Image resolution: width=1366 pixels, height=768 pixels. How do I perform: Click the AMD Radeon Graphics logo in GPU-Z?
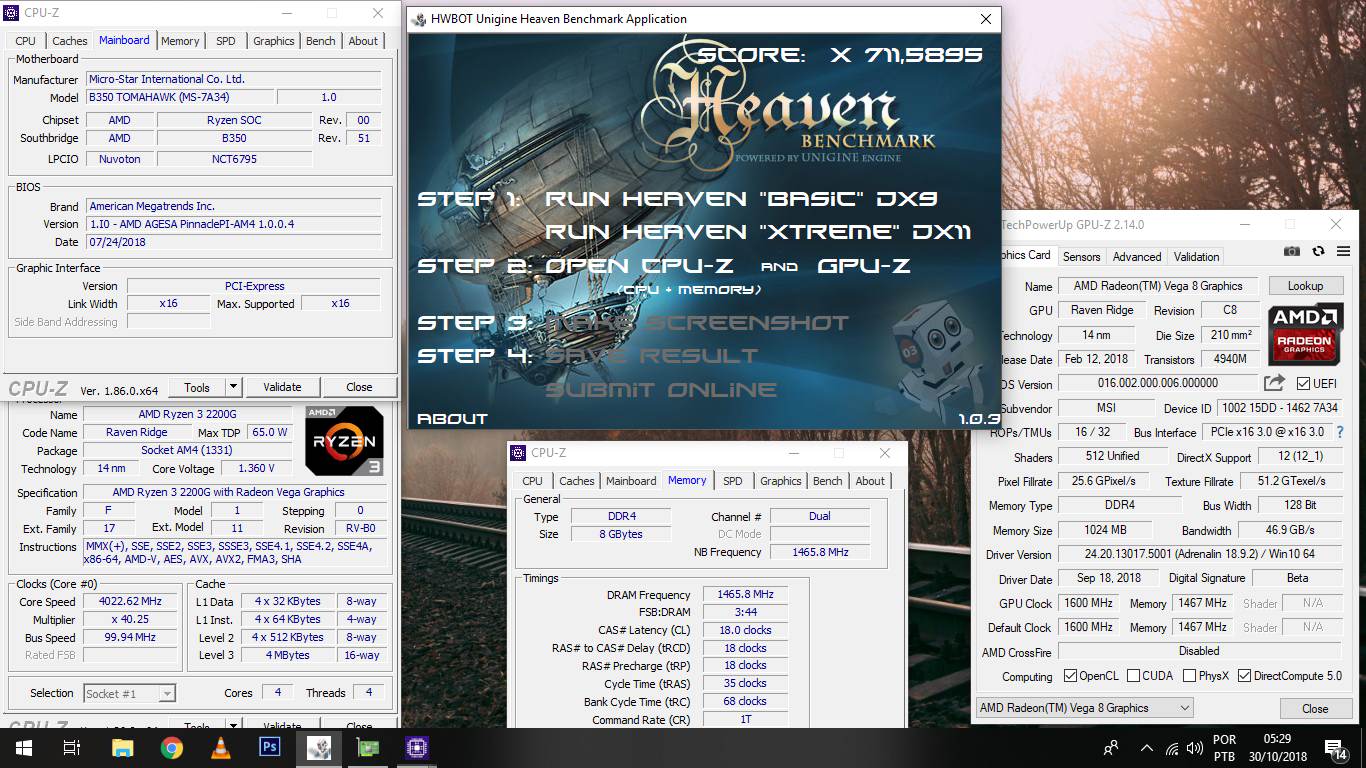(1304, 334)
